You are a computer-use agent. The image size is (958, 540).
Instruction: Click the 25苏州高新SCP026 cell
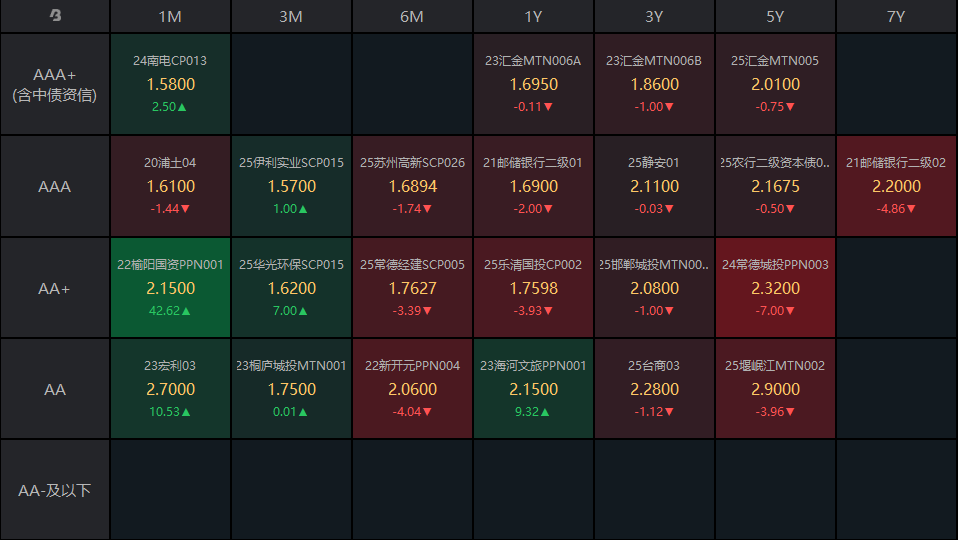point(412,186)
